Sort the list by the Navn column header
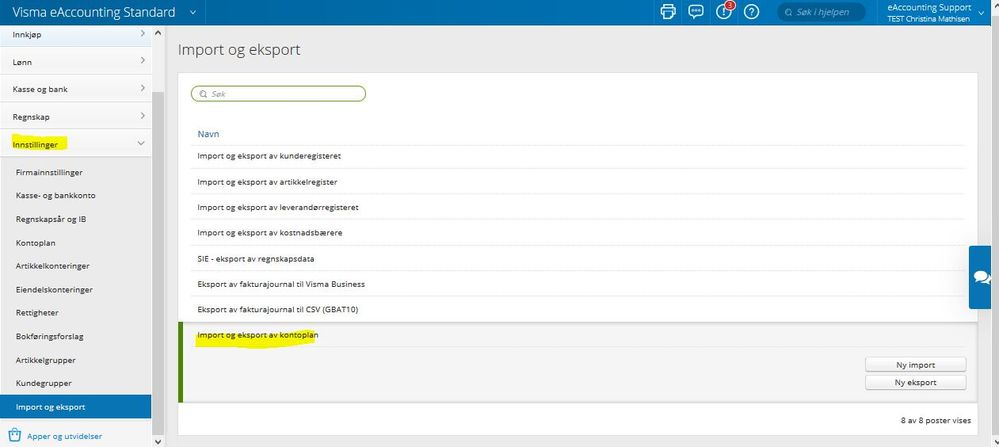Image resolution: width=999 pixels, height=447 pixels. 208,134
